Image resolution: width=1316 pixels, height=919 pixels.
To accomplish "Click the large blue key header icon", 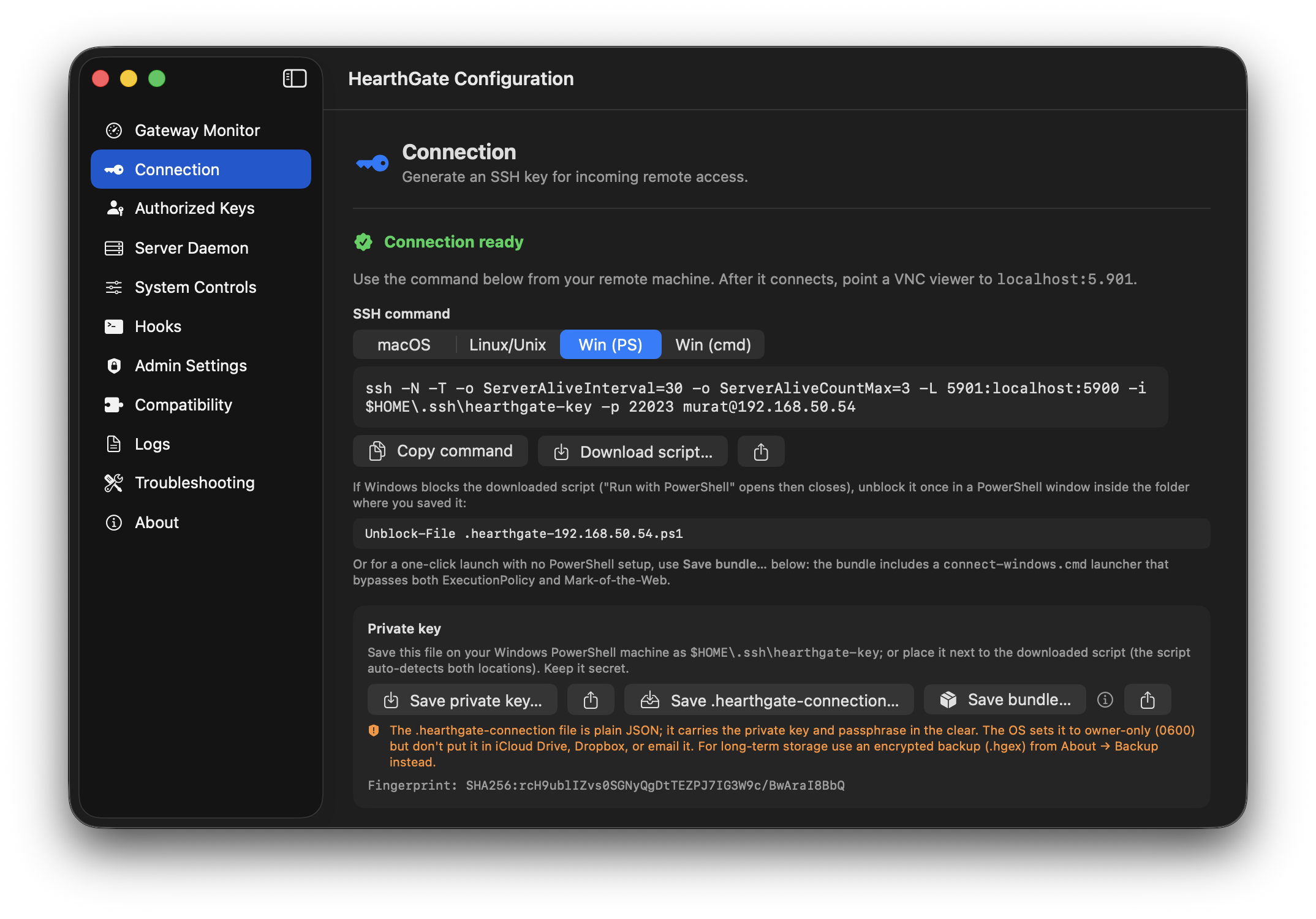I will click(x=372, y=163).
